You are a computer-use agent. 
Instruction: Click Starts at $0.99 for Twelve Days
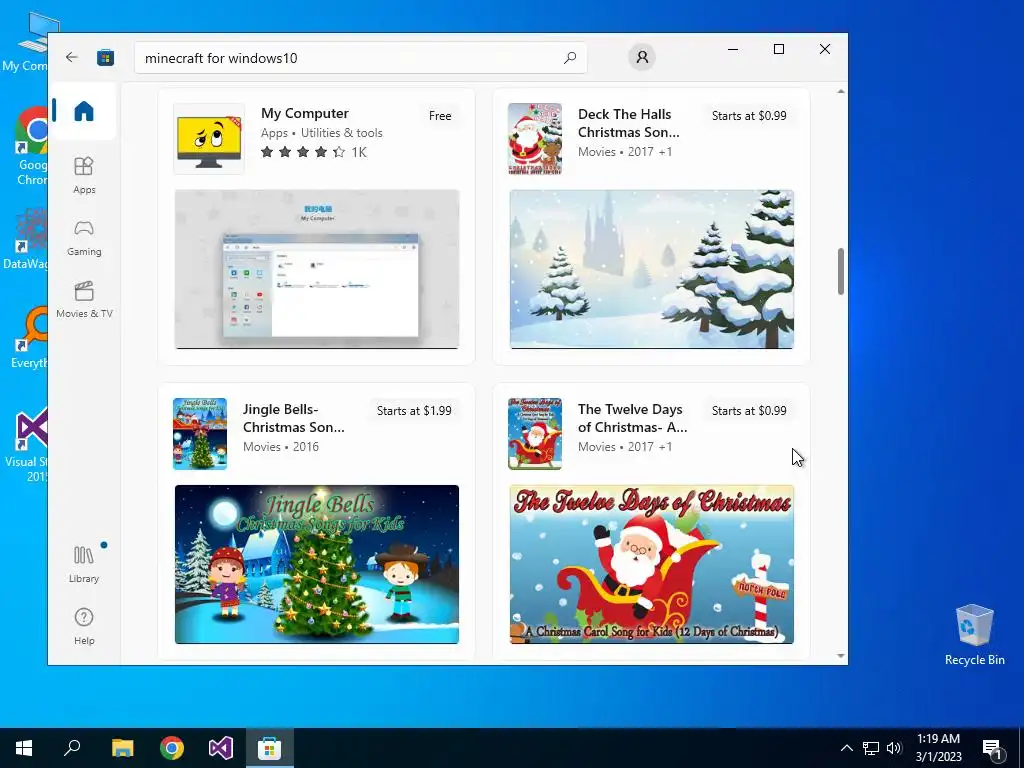point(749,411)
